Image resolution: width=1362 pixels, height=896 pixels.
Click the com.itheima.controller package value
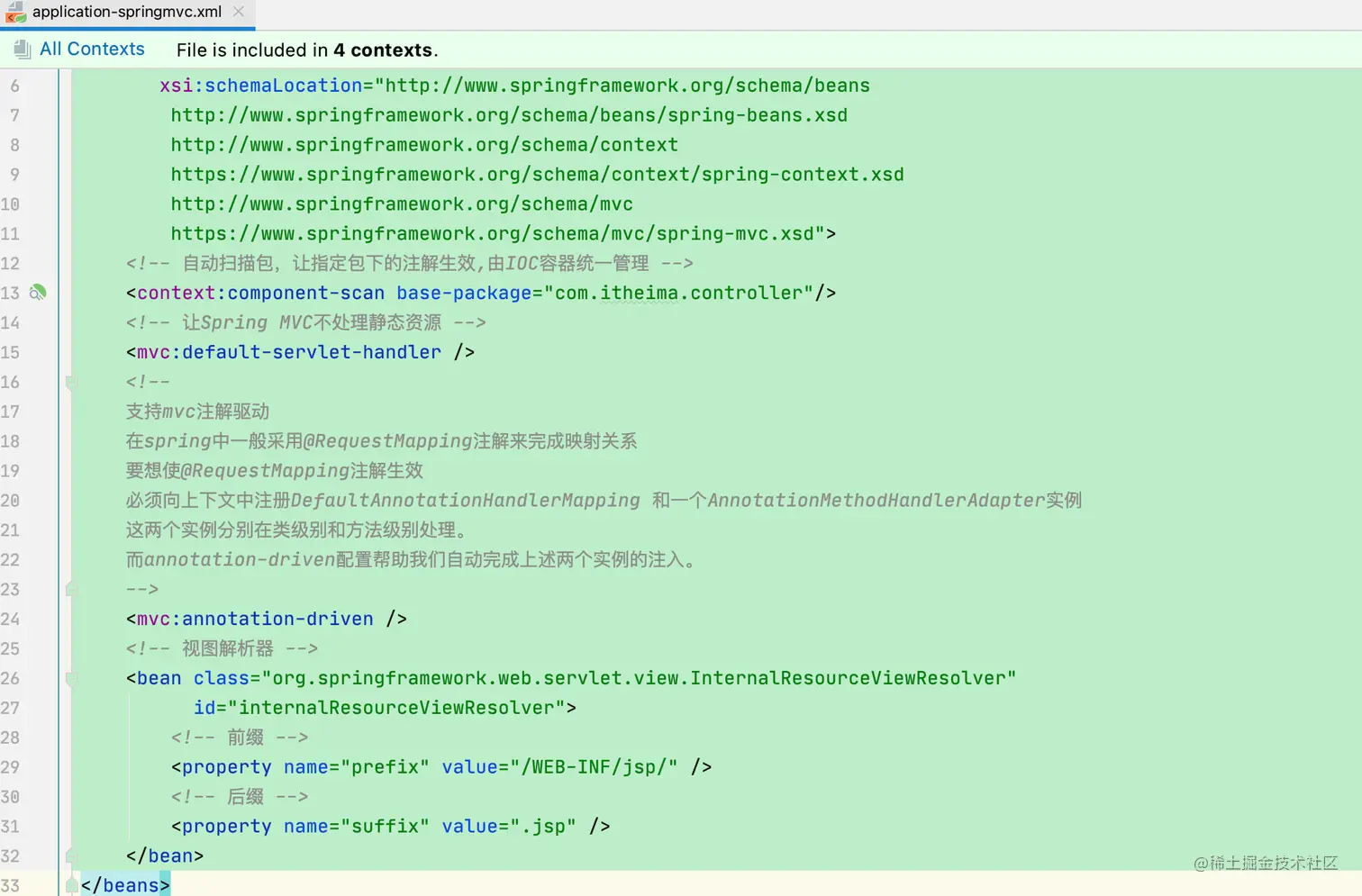(x=678, y=293)
